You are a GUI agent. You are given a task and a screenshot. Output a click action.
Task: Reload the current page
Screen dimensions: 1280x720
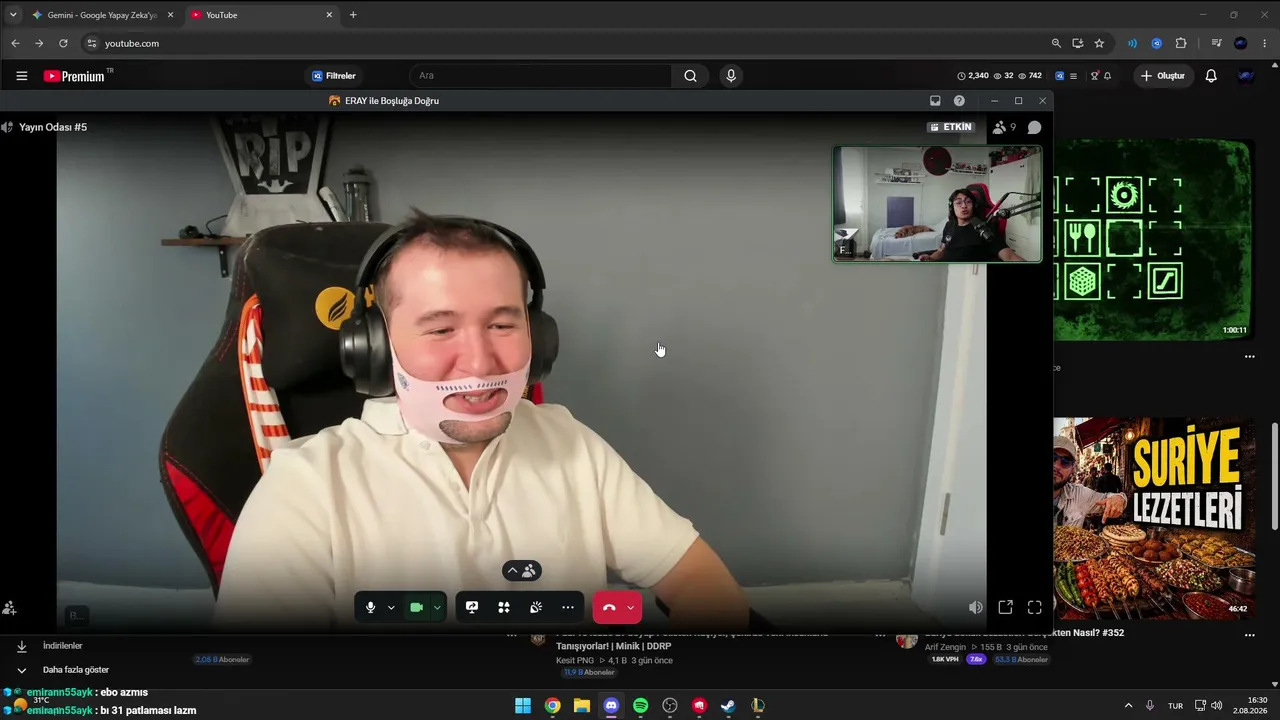[63, 43]
